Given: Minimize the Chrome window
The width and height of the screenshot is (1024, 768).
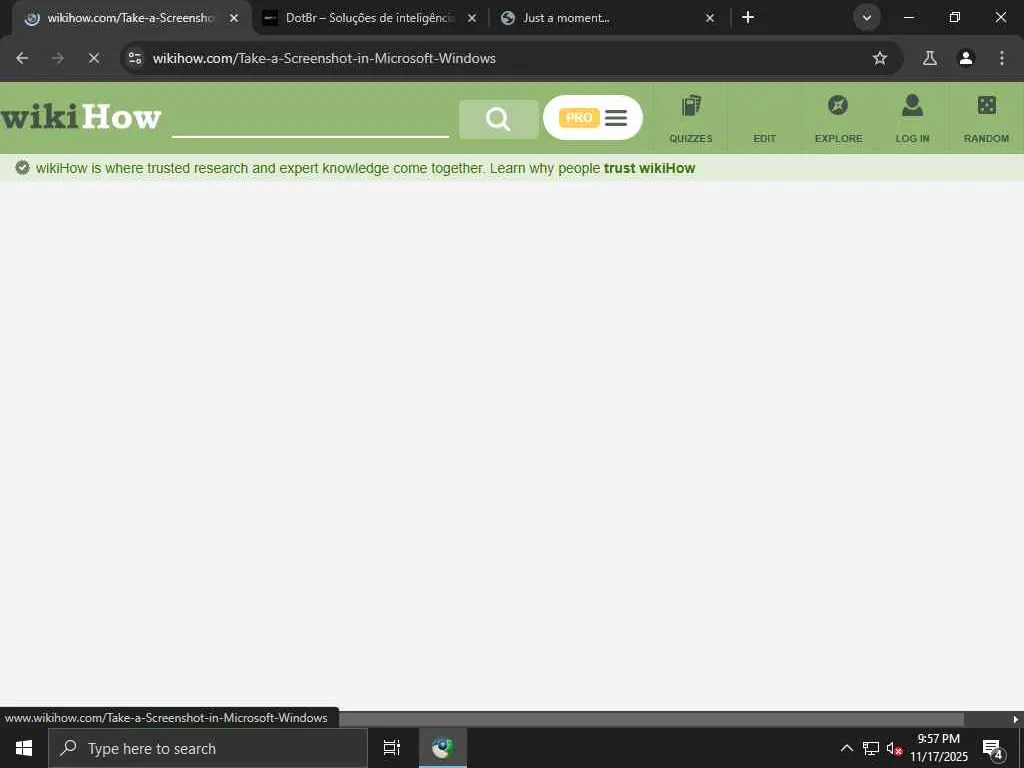Looking at the screenshot, I should click(908, 18).
